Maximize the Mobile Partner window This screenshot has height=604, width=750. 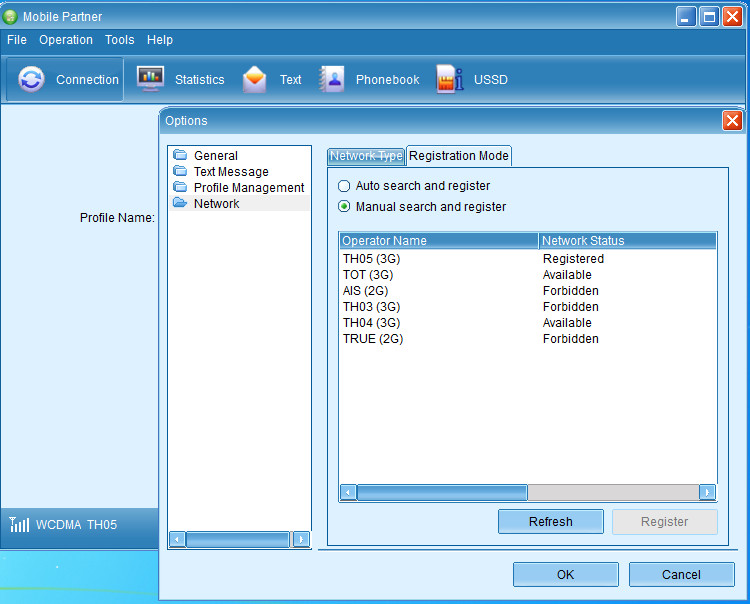[x=709, y=17]
